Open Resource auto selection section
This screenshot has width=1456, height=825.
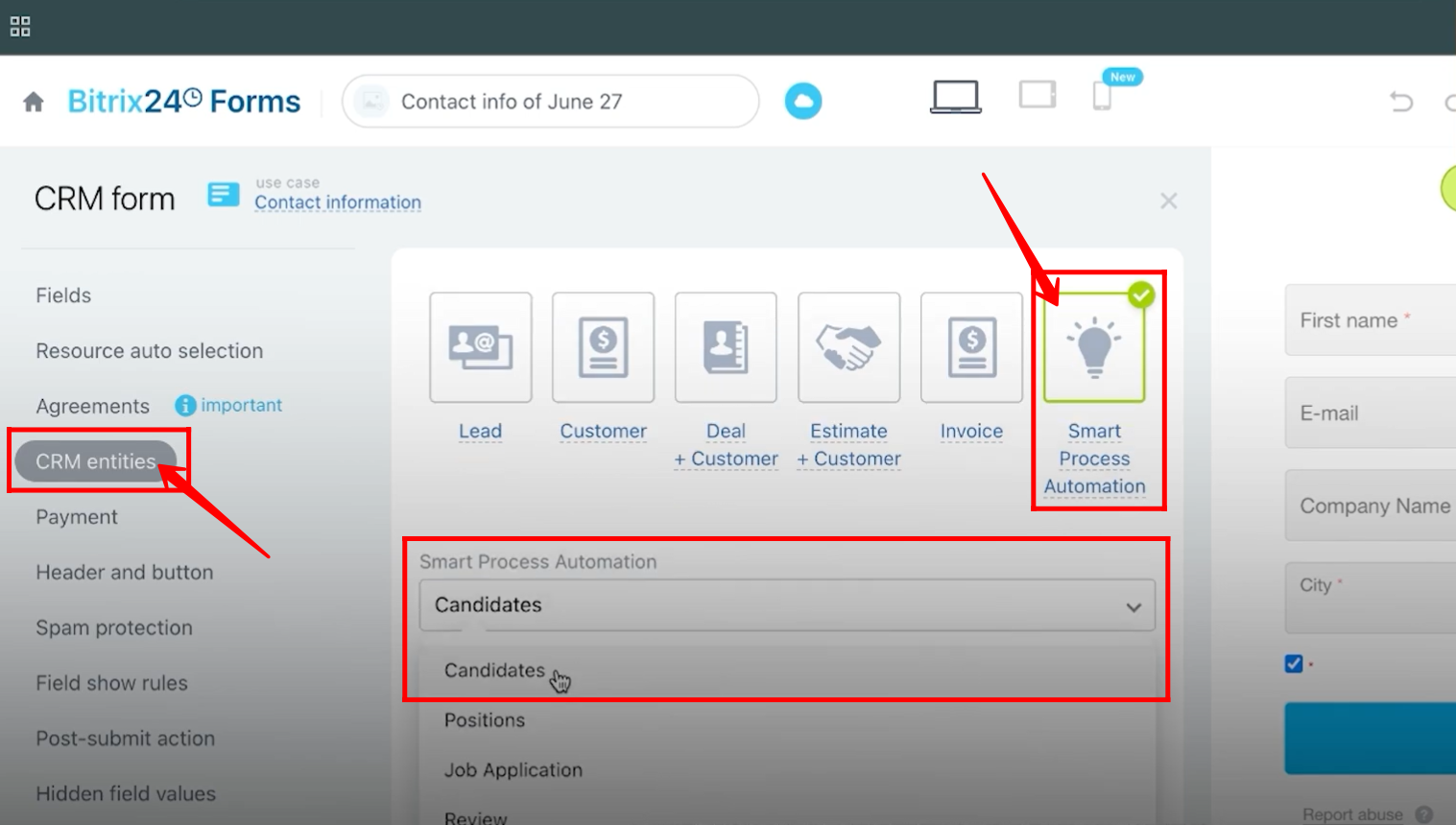149,351
